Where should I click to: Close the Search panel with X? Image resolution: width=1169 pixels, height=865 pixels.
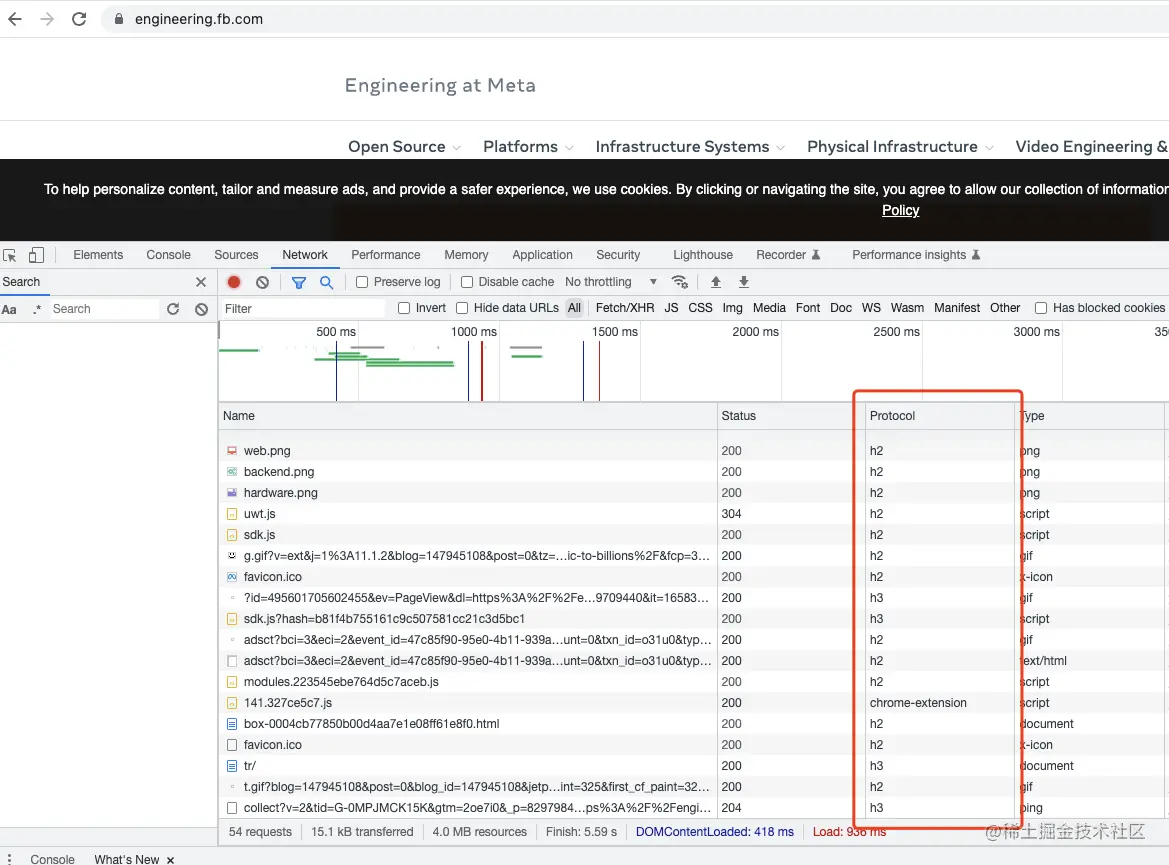click(x=201, y=282)
